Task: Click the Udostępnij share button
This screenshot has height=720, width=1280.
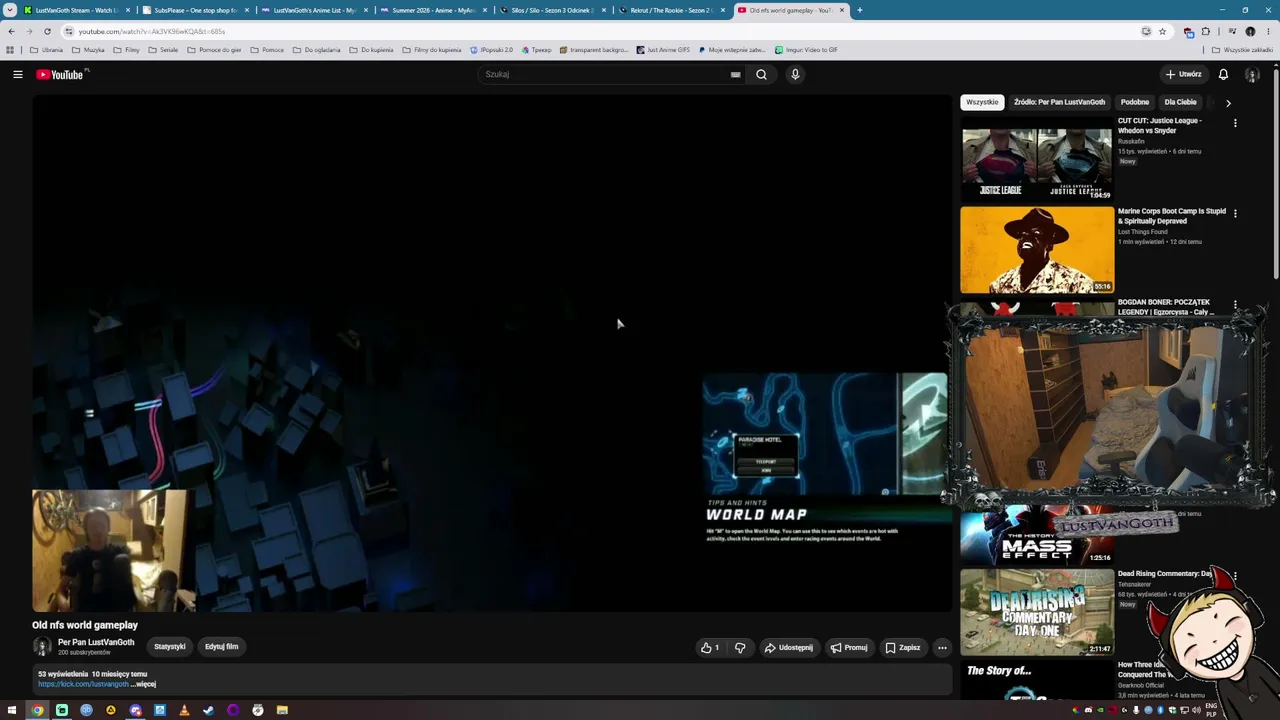Action: click(x=789, y=647)
